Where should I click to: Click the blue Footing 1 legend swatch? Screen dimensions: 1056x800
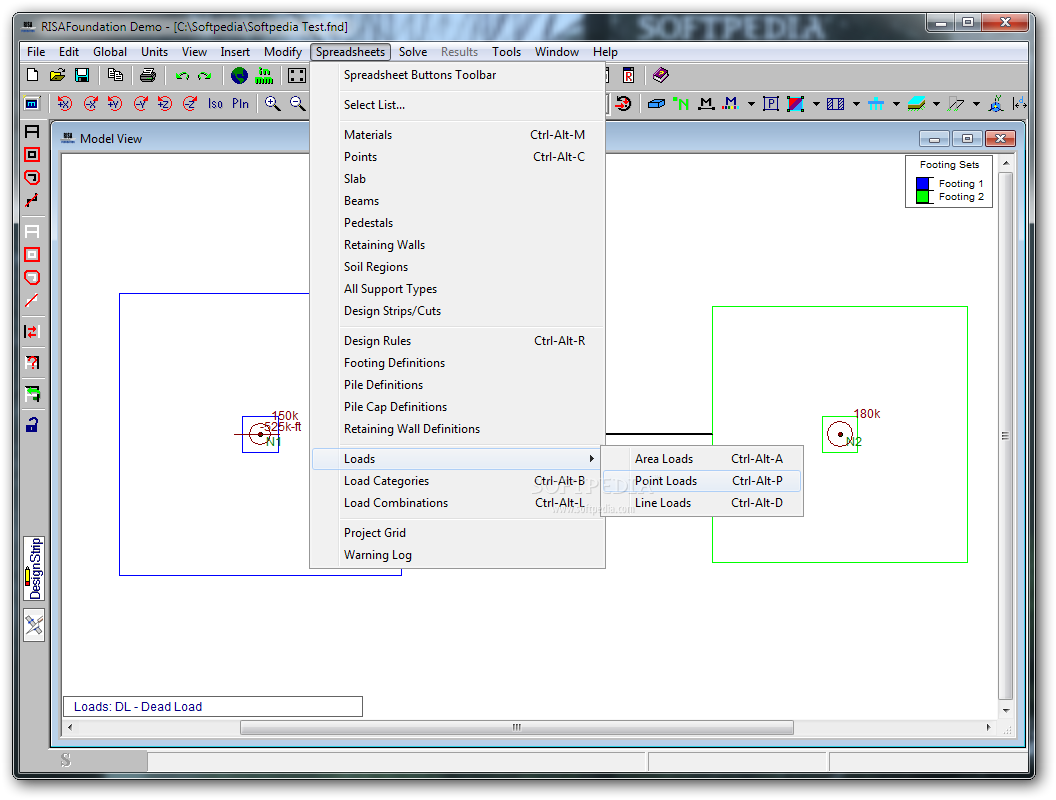pos(924,184)
